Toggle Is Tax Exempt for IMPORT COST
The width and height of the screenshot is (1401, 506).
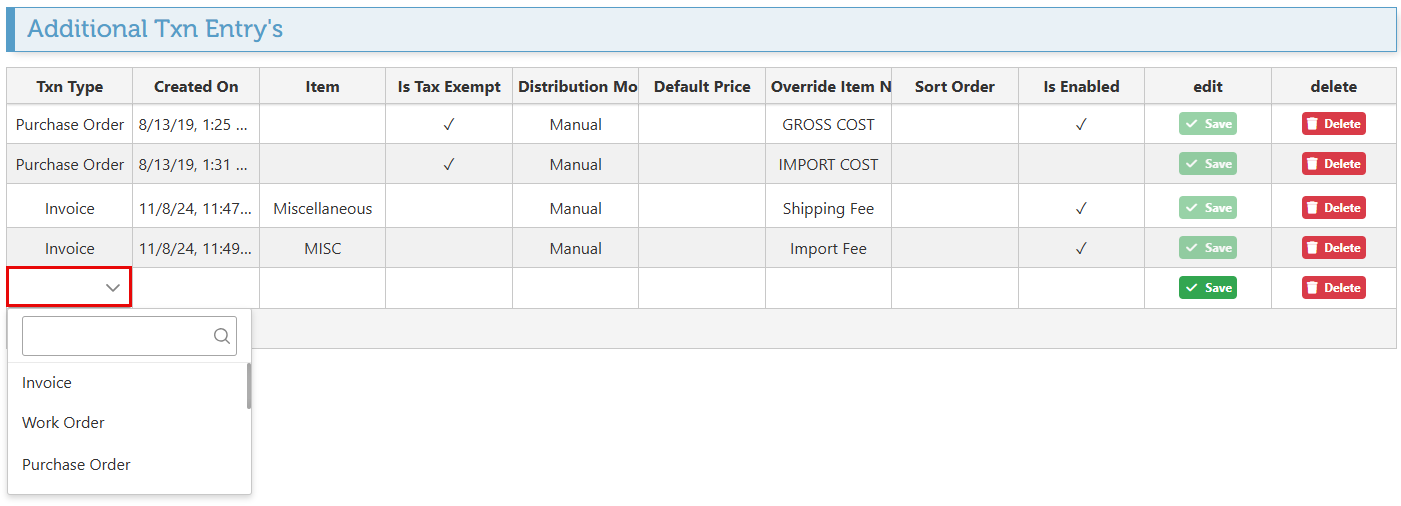(449, 165)
